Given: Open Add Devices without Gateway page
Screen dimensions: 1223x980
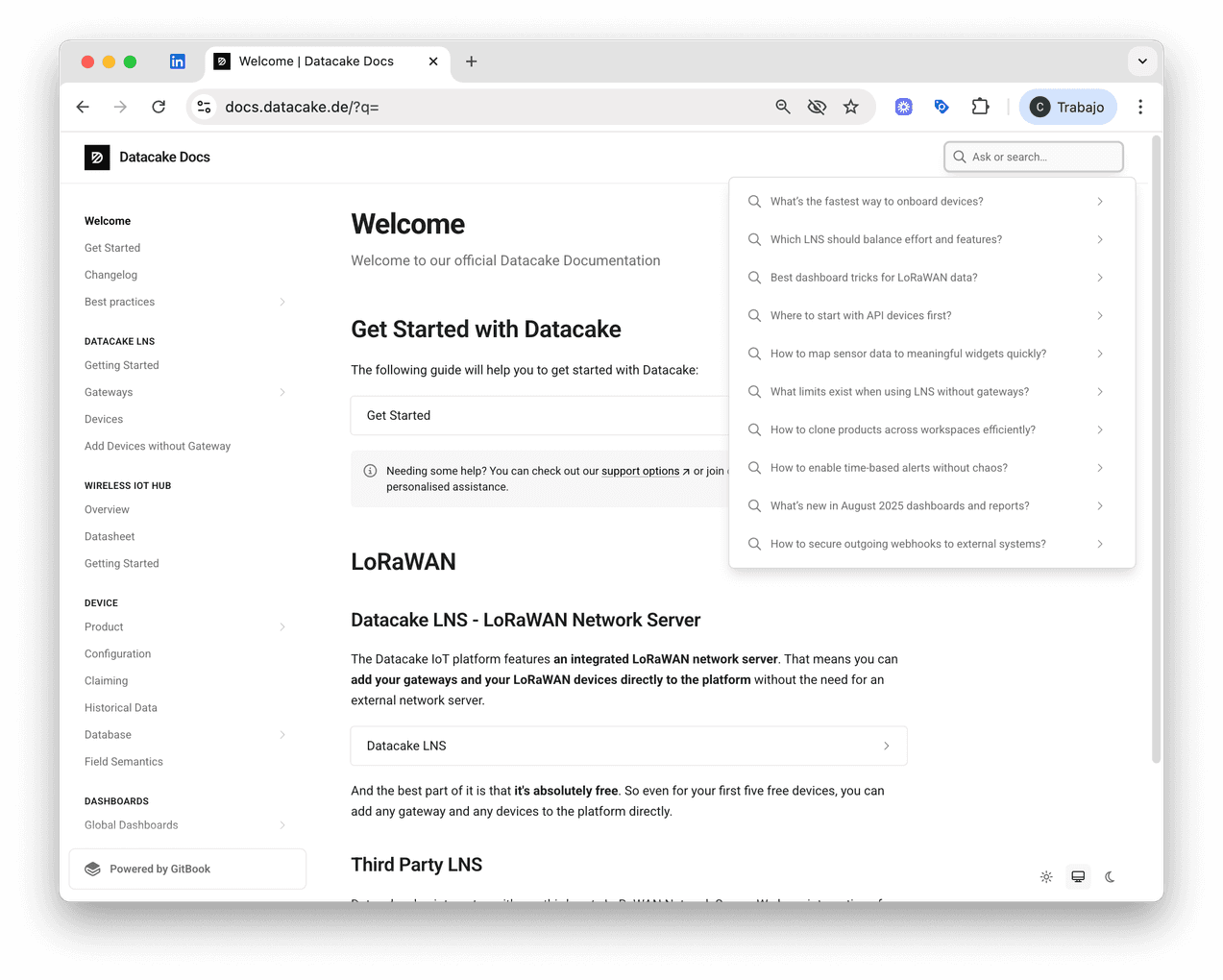Looking at the screenshot, I should coord(158,446).
